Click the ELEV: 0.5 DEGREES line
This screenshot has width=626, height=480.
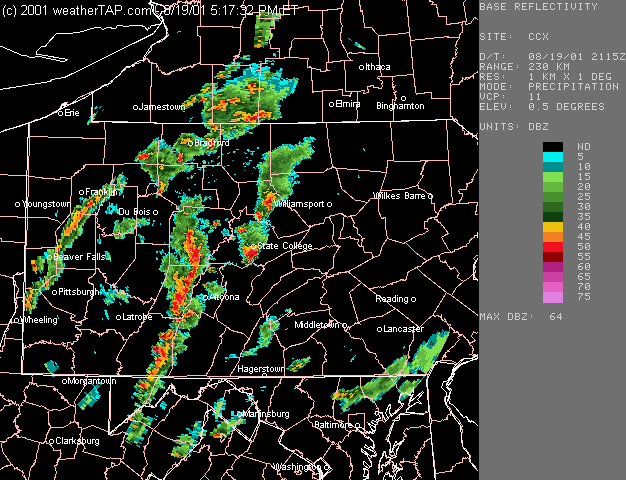tap(542, 107)
